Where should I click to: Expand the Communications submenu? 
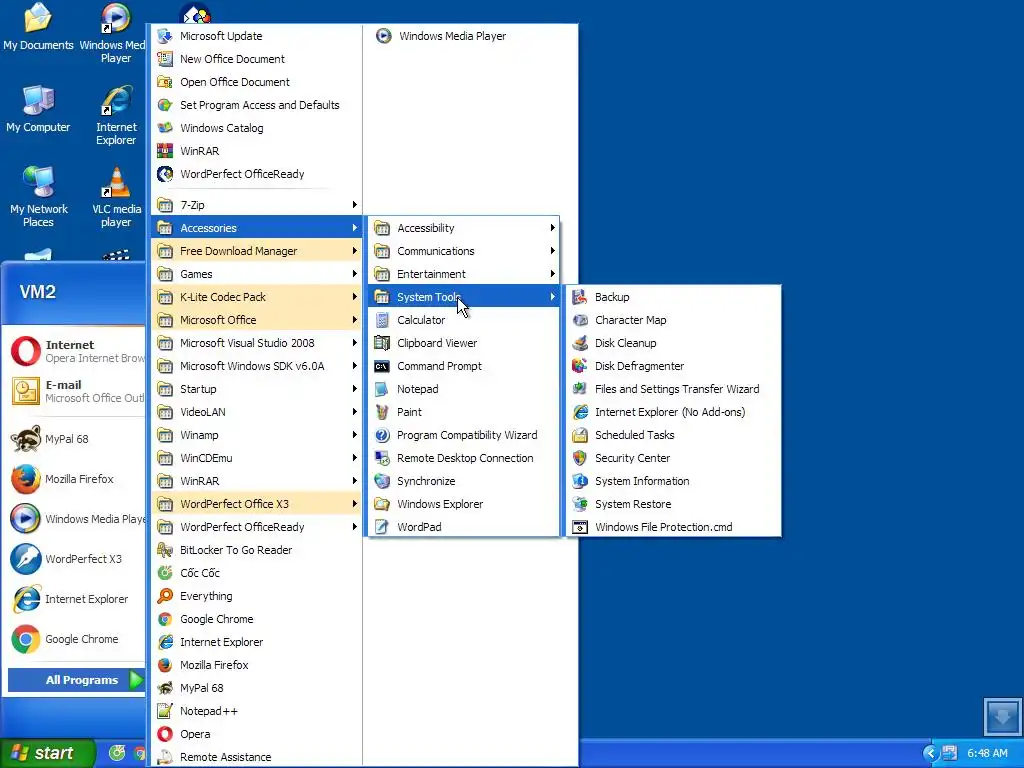tap(464, 251)
